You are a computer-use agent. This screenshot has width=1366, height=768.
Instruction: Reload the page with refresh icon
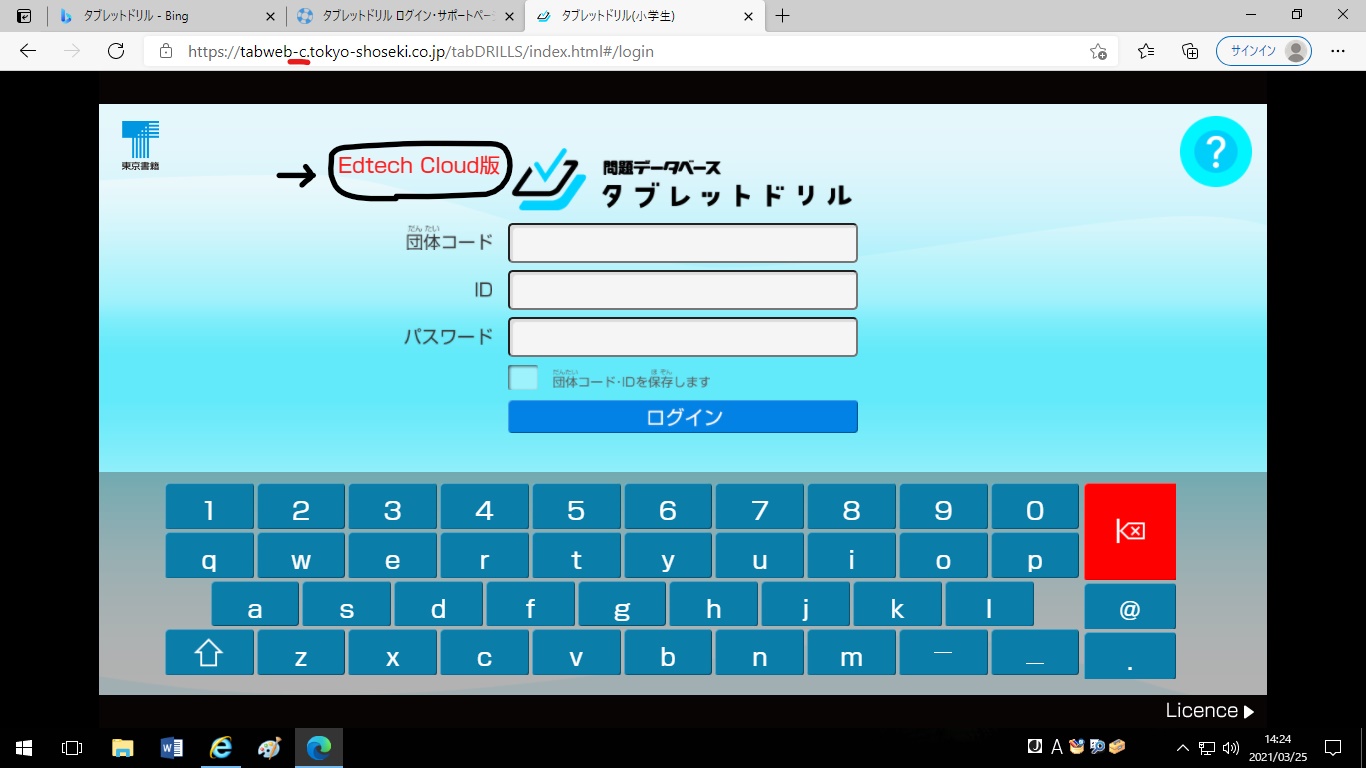pos(116,51)
